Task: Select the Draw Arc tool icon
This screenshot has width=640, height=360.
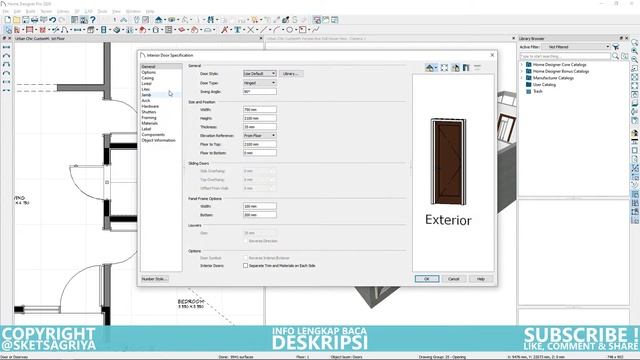Action: 276,30
